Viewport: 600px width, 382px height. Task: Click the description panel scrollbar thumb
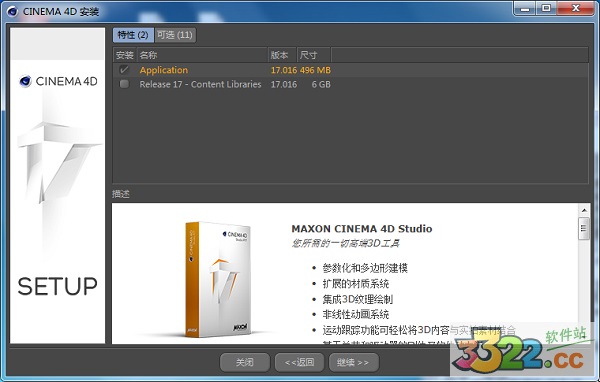point(584,229)
